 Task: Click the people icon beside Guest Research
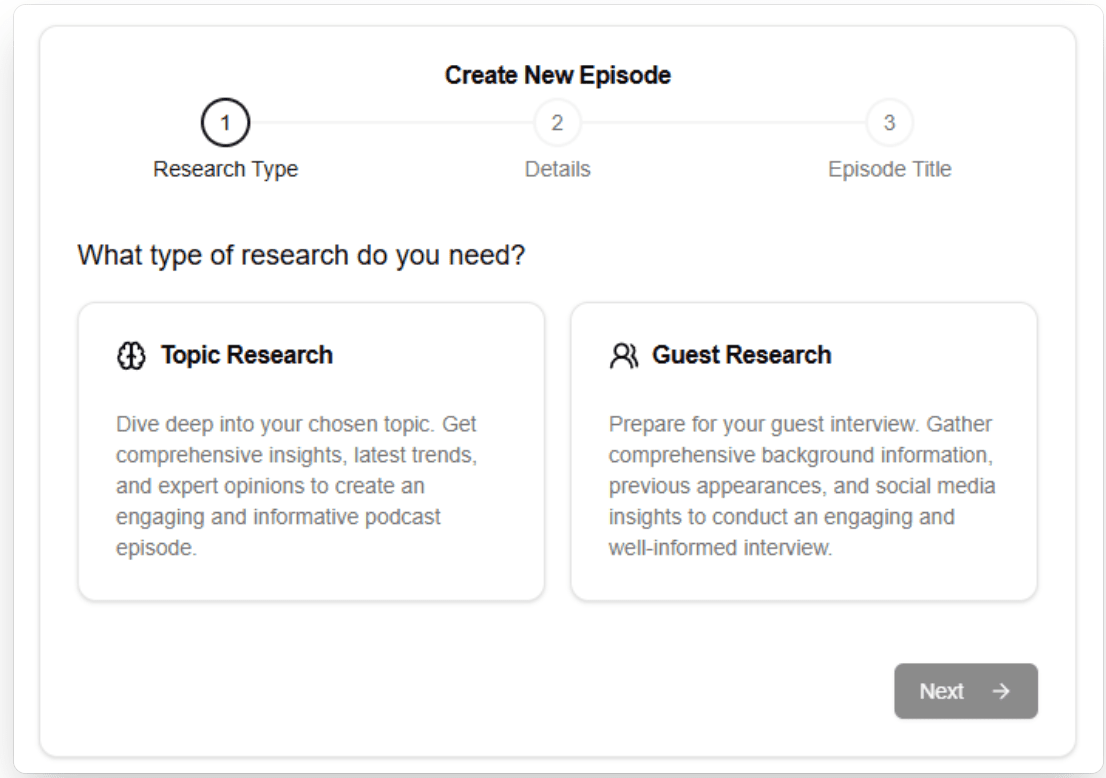(621, 355)
